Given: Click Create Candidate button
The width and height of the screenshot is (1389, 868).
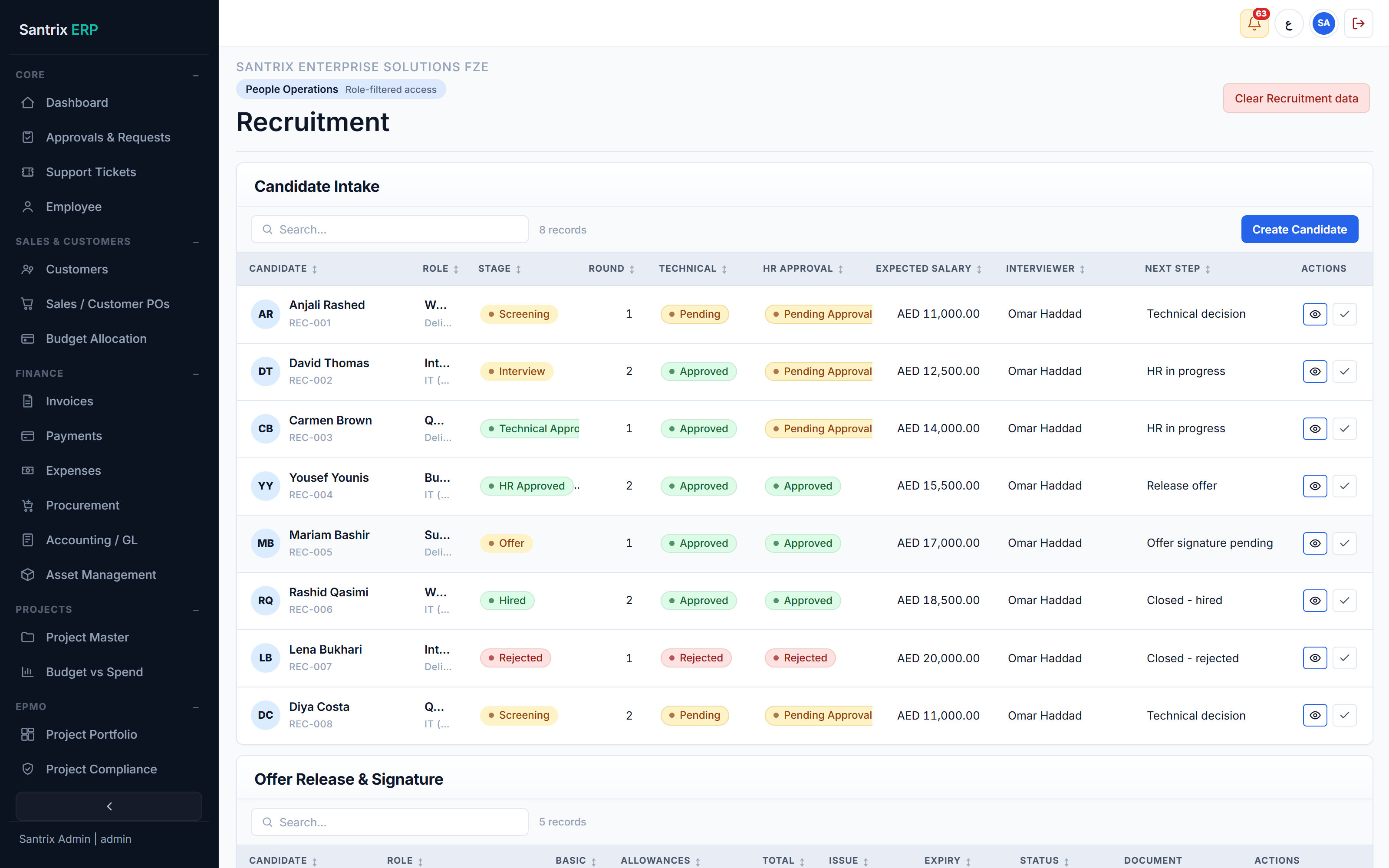Looking at the screenshot, I should [x=1300, y=230].
